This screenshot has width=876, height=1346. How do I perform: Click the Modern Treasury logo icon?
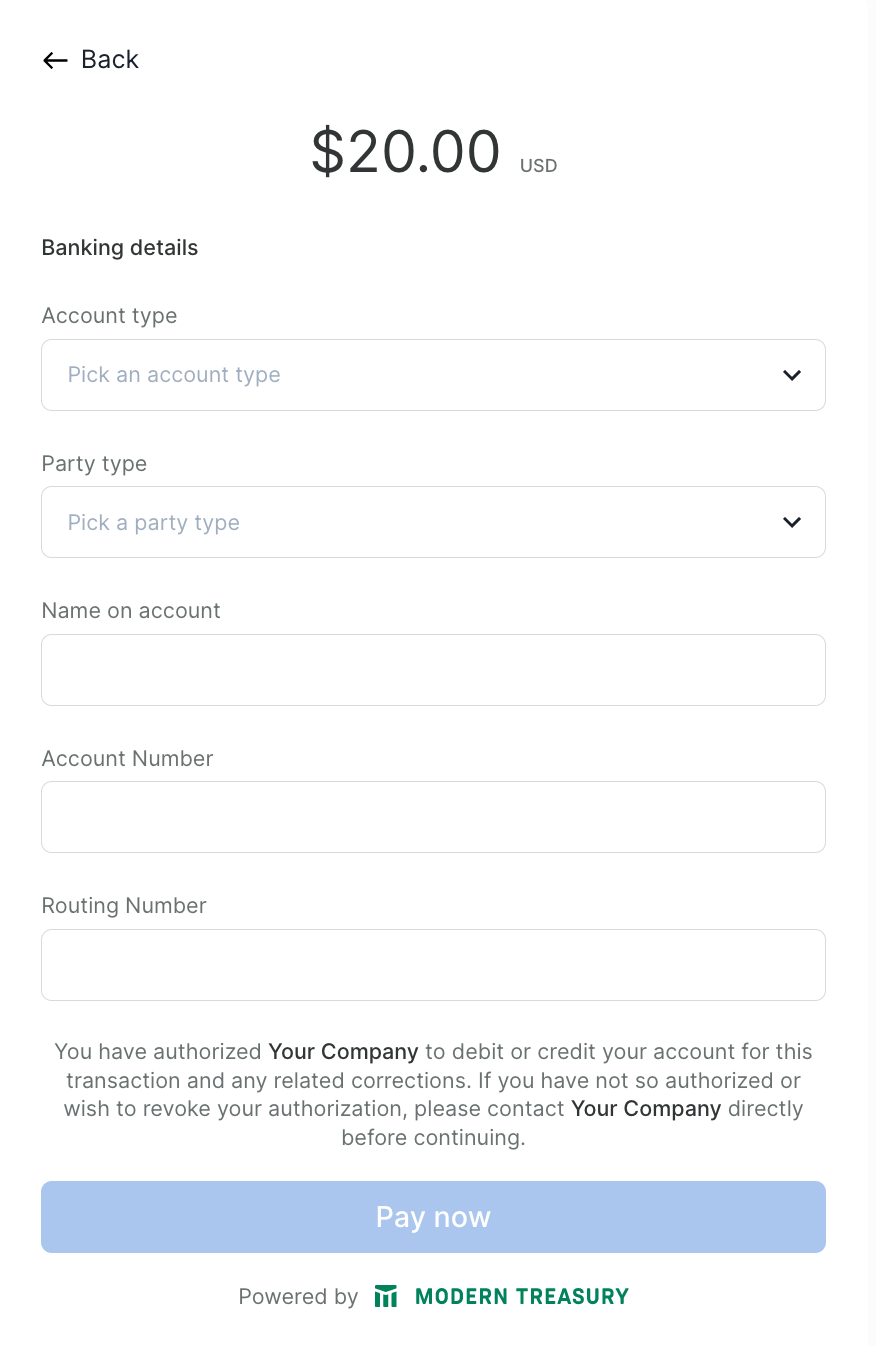[386, 1295]
